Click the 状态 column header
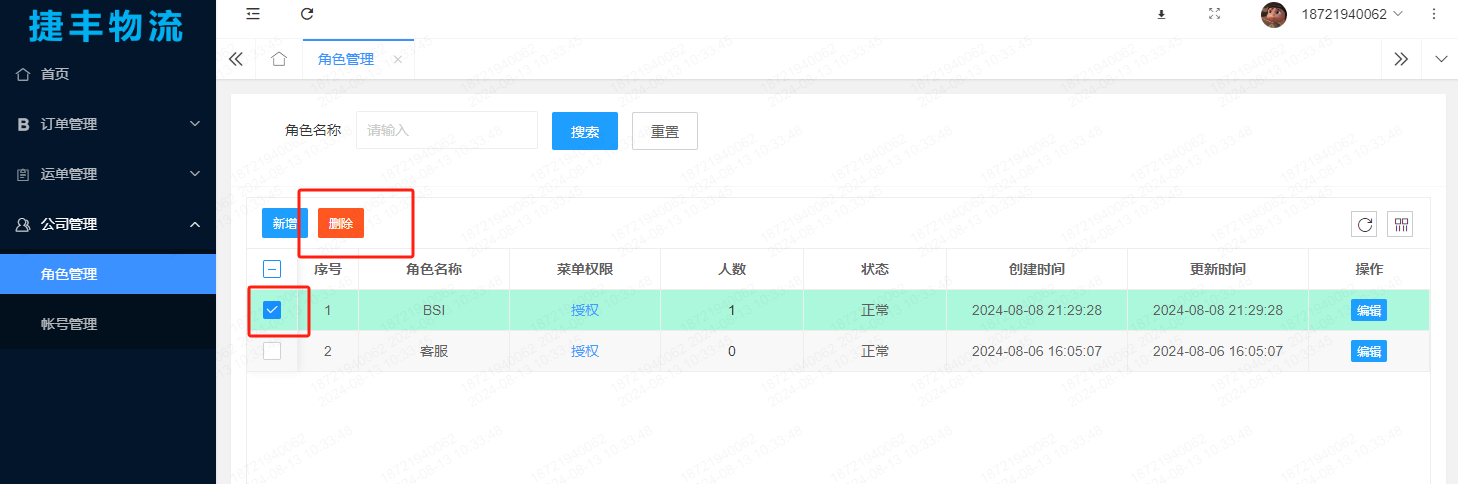 (x=875, y=269)
